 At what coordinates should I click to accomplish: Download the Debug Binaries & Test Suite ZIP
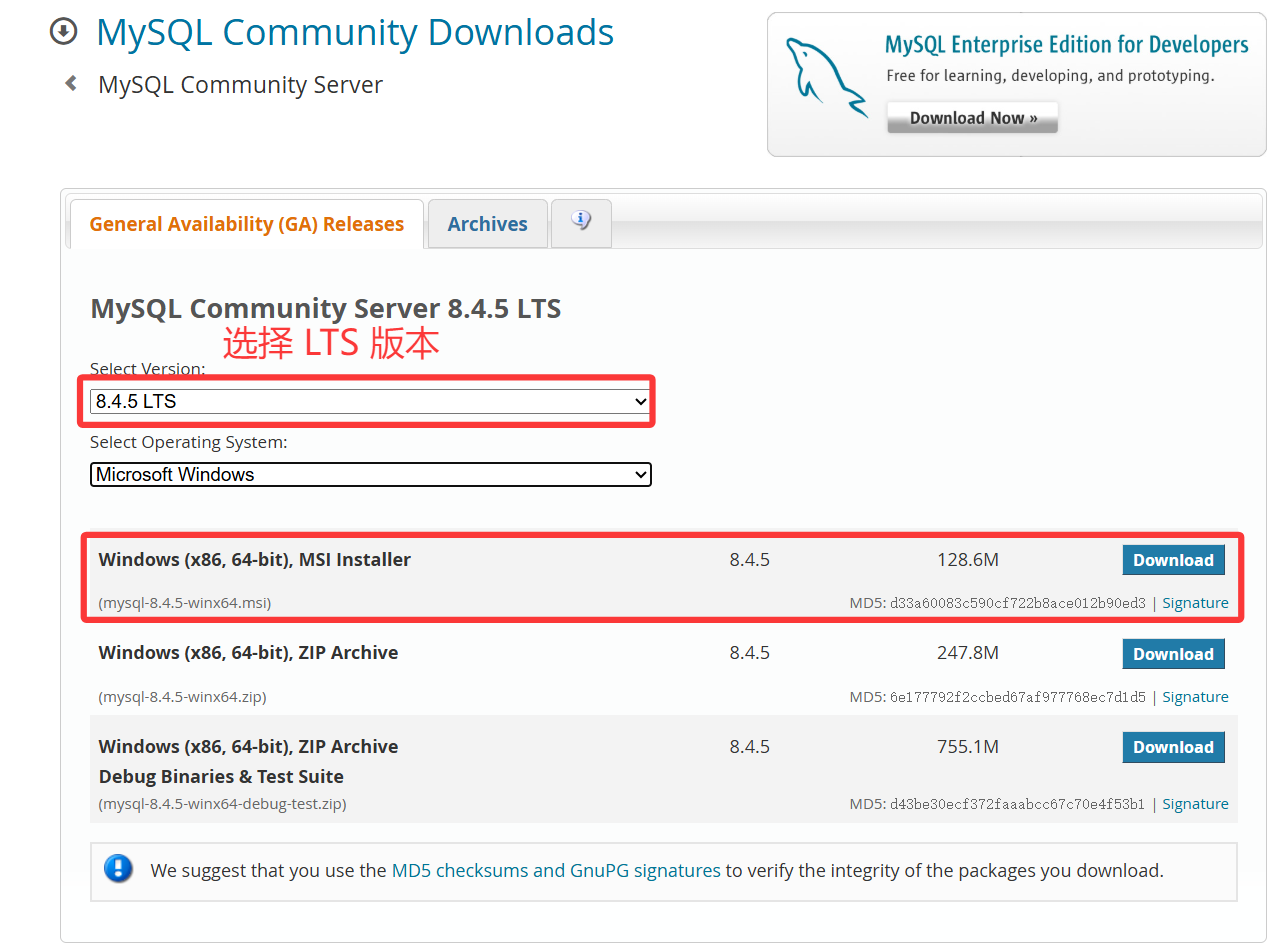tap(1173, 747)
